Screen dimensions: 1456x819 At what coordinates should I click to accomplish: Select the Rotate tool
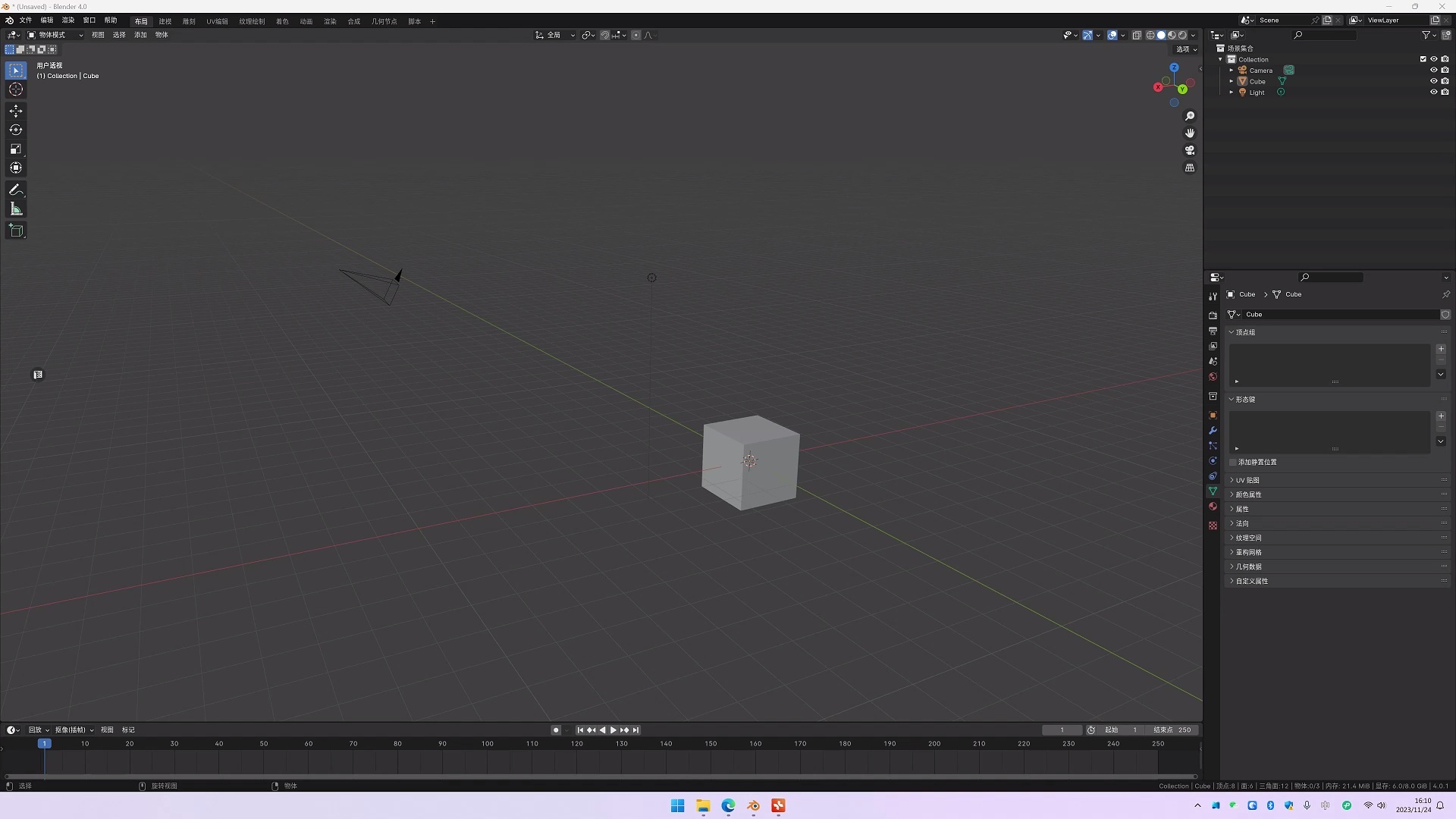coord(16,130)
